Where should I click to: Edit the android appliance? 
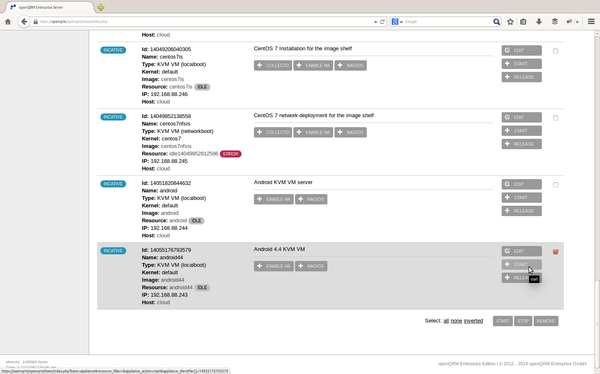coord(522,185)
